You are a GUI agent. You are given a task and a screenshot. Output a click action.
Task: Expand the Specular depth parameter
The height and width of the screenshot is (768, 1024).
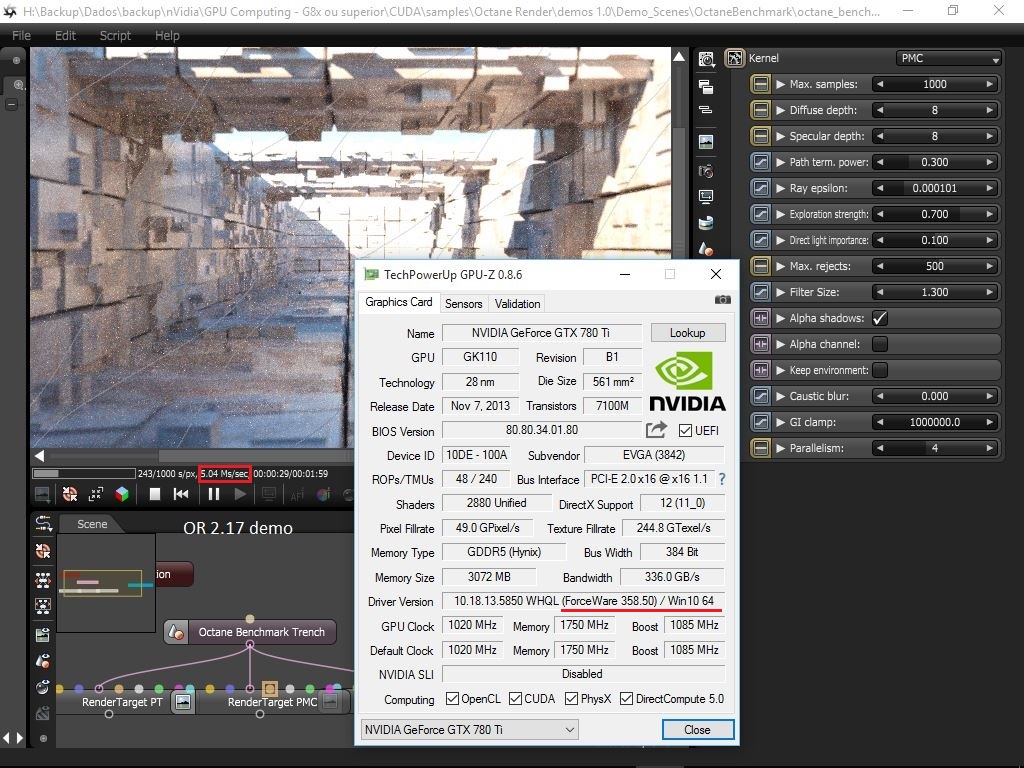[x=780, y=136]
